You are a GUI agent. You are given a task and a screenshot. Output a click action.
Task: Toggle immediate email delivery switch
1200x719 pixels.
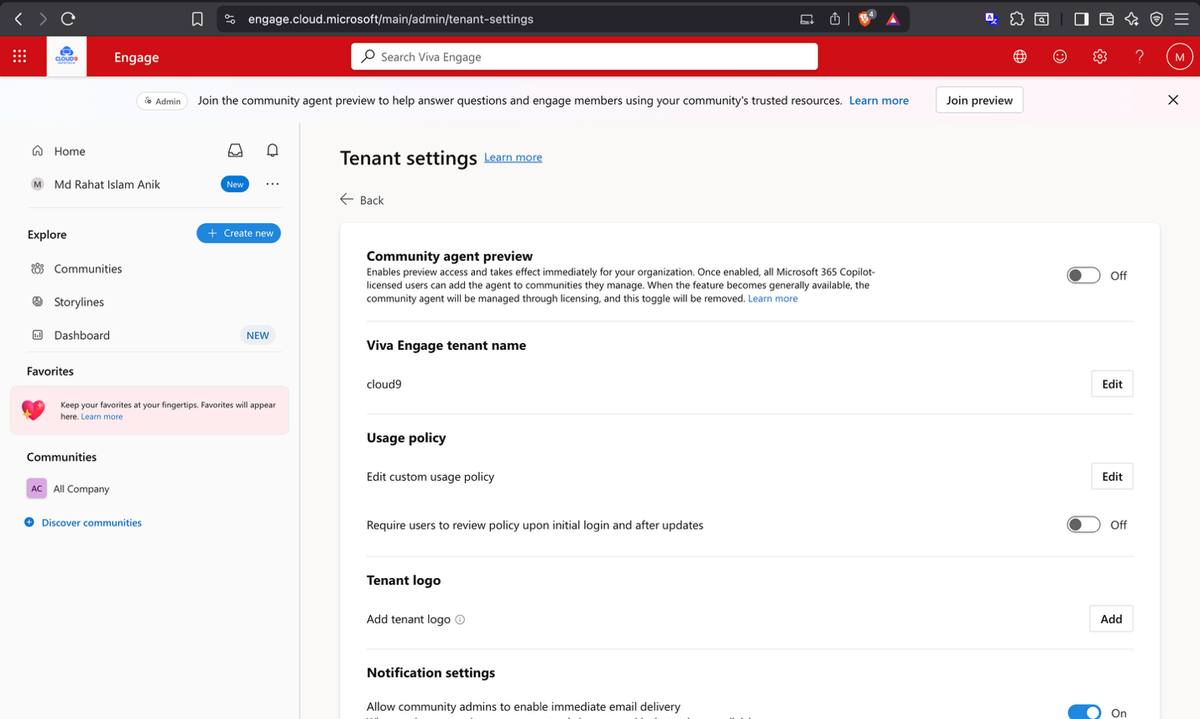1084,712
